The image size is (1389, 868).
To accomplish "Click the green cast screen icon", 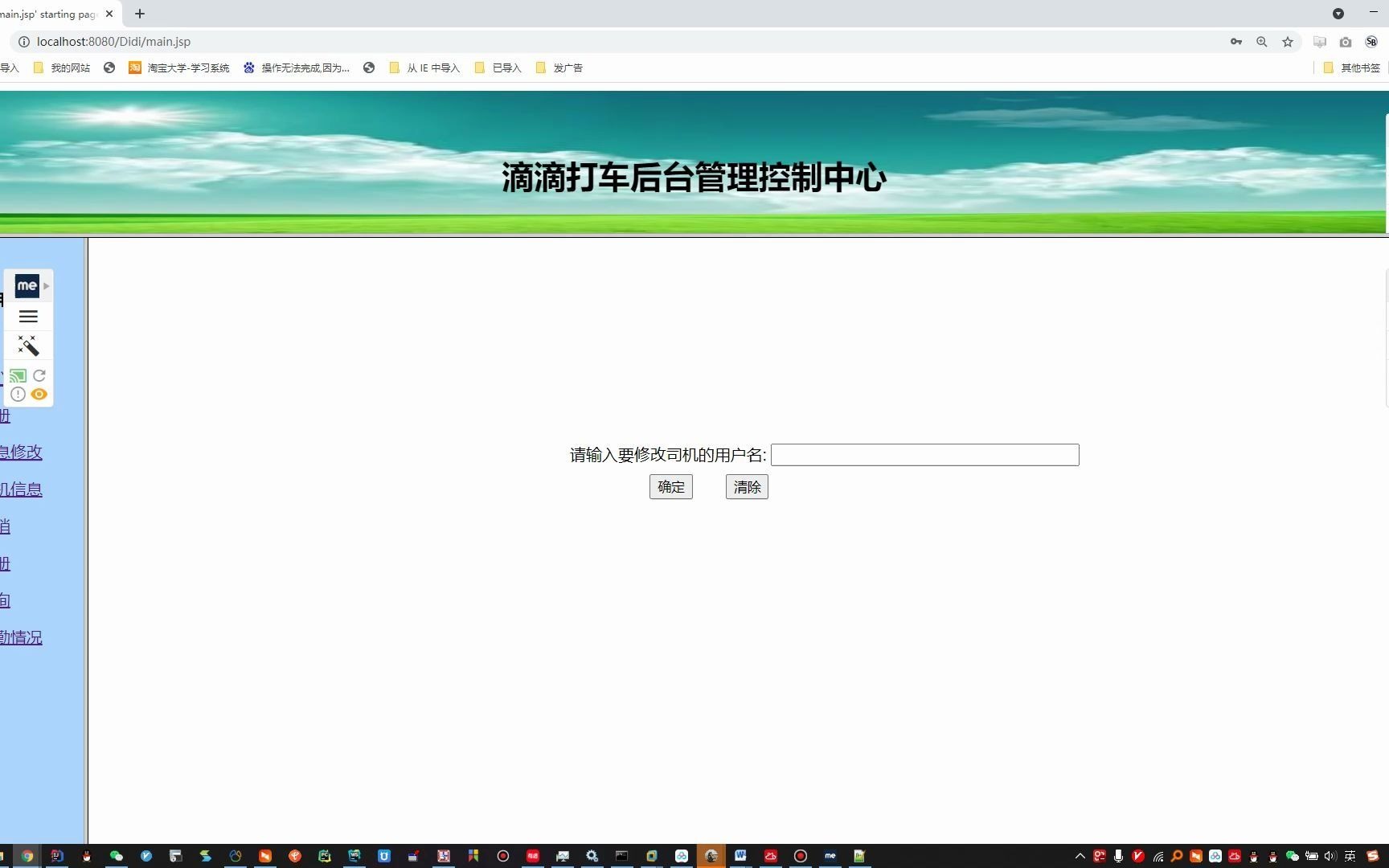I will point(18,375).
